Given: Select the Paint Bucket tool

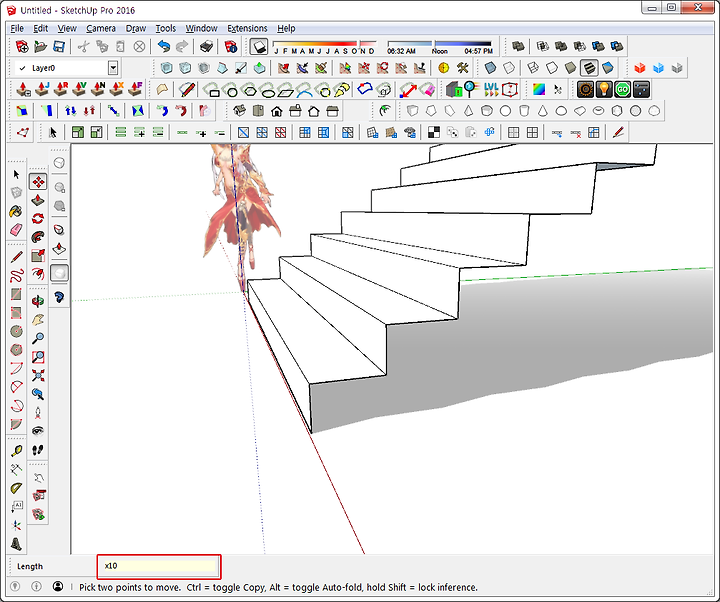Looking at the screenshot, I should pyautogui.click(x=17, y=211).
